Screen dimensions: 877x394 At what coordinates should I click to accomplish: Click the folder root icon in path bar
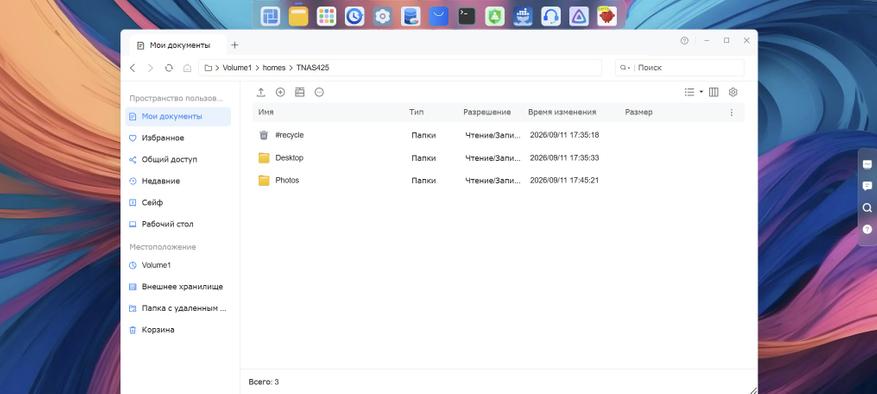[x=208, y=68]
